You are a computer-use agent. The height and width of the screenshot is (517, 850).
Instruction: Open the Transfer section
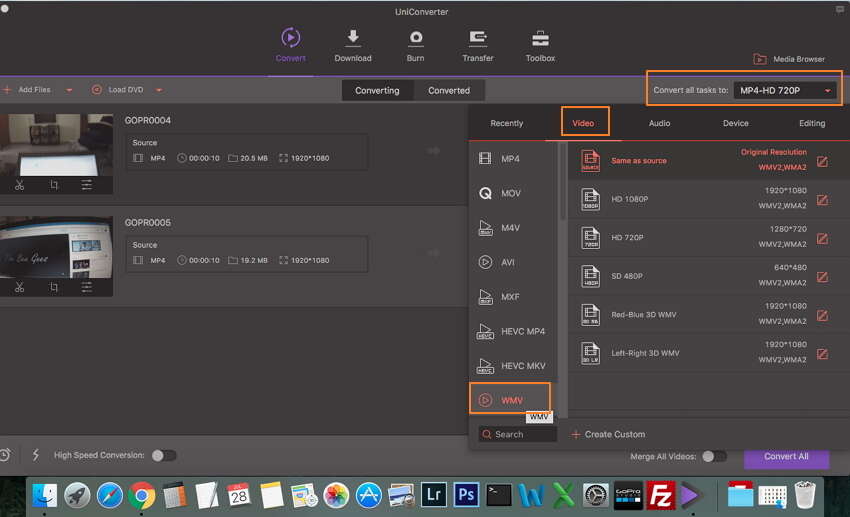[x=478, y=46]
